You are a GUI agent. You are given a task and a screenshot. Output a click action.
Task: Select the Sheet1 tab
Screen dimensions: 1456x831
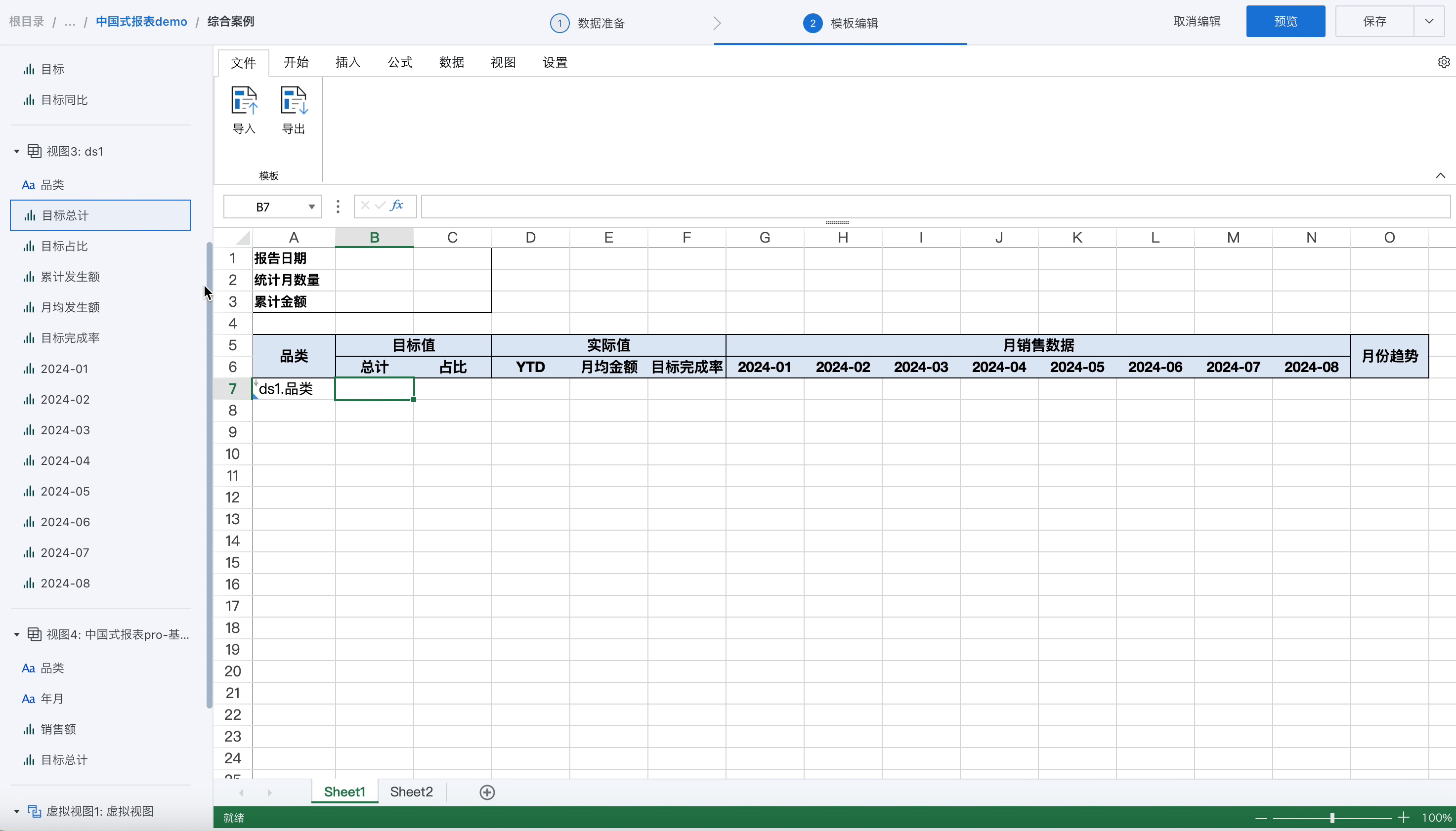pos(345,792)
